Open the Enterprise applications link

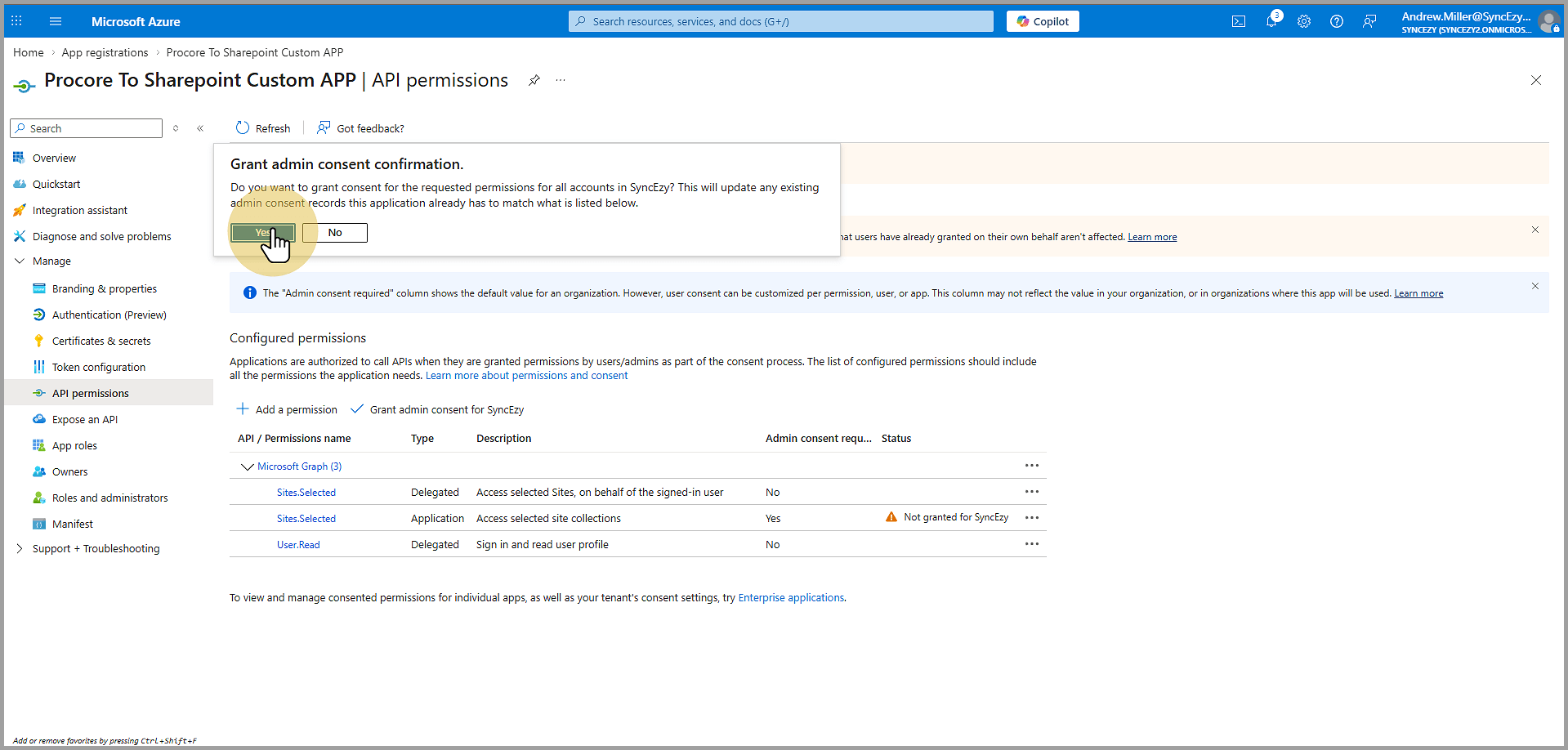coord(791,598)
